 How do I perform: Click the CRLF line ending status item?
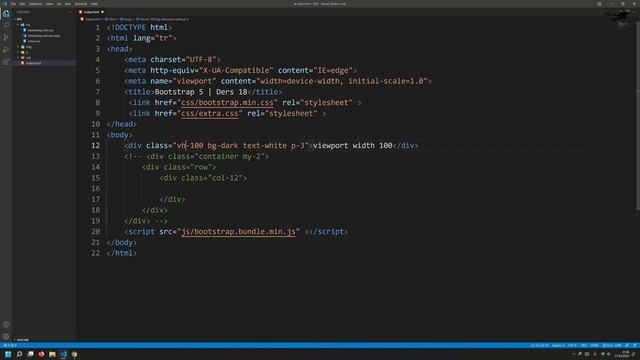coord(584,345)
